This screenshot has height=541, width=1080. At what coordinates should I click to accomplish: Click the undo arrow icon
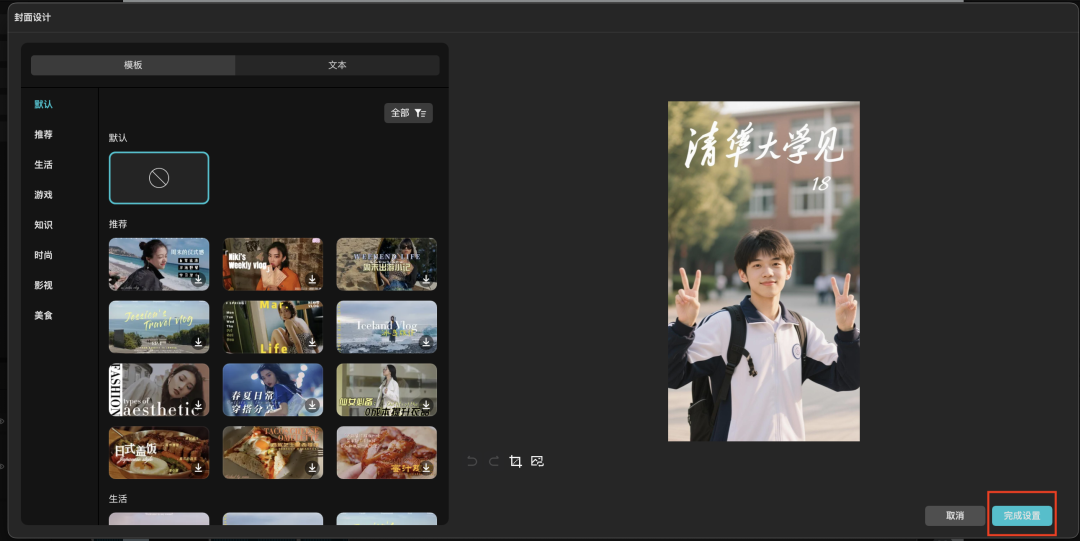click(x=472, y=461)
